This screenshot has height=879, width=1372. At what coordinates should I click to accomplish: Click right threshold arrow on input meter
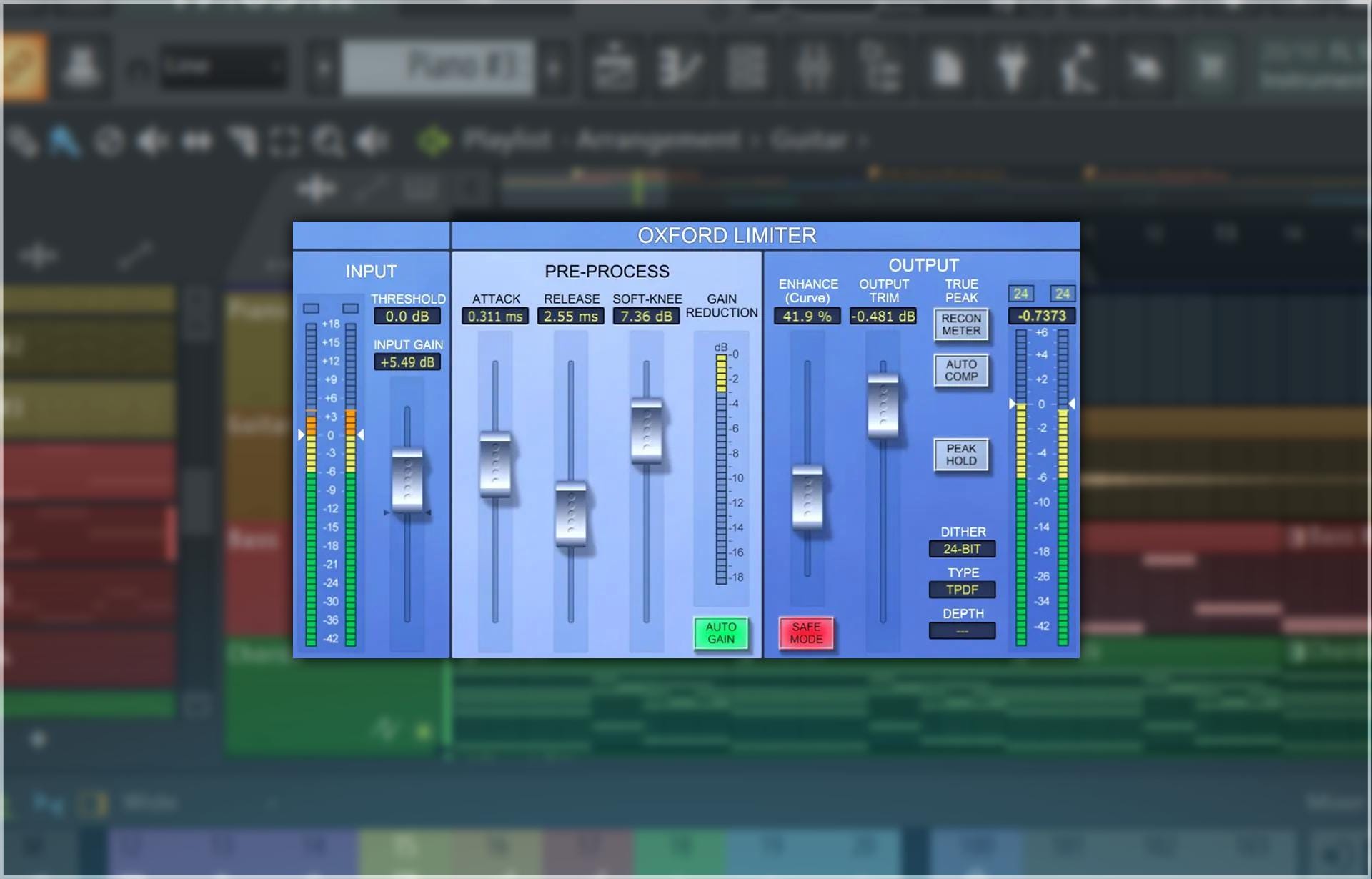[x=361, y=434]
